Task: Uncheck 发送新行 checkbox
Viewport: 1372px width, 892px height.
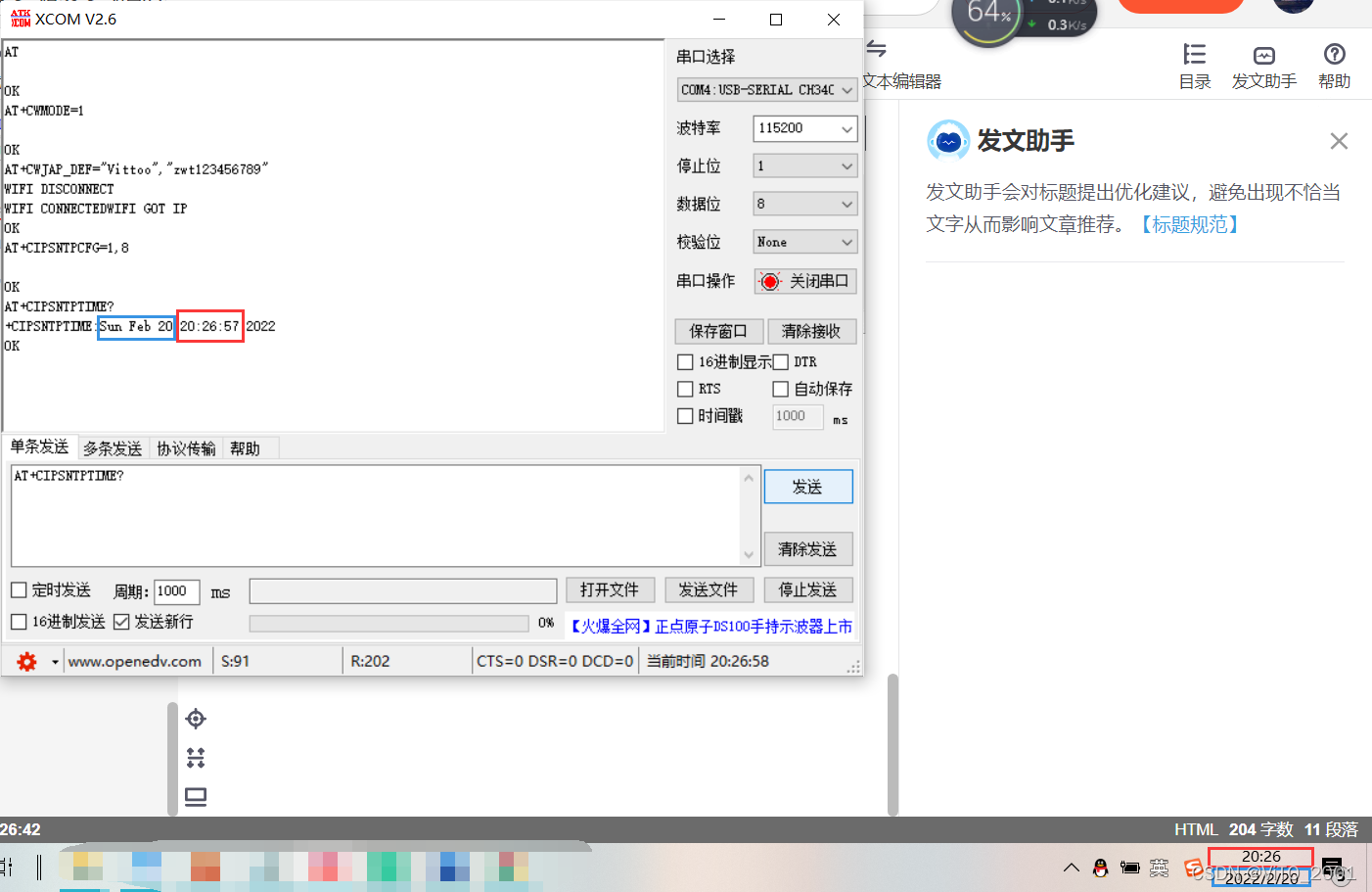Action: click(x=121, y=622)
